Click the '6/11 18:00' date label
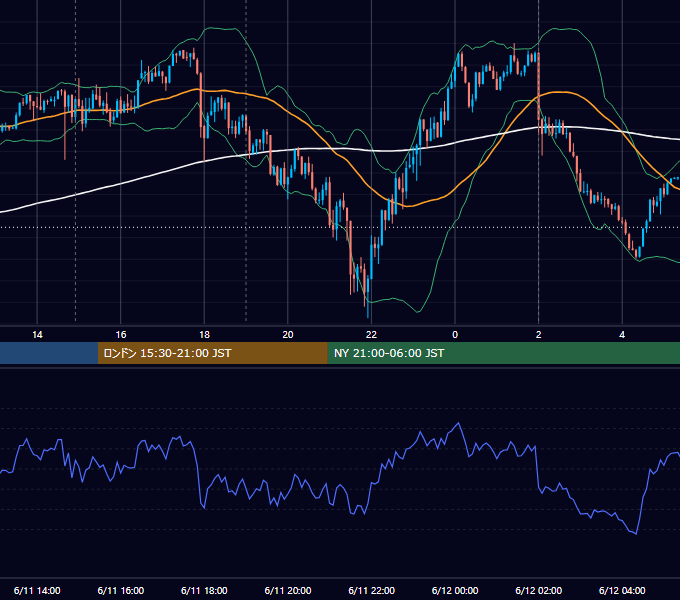The height and width of the screenshot is (600, 680). pyautogui.click(x=204, y=590)
